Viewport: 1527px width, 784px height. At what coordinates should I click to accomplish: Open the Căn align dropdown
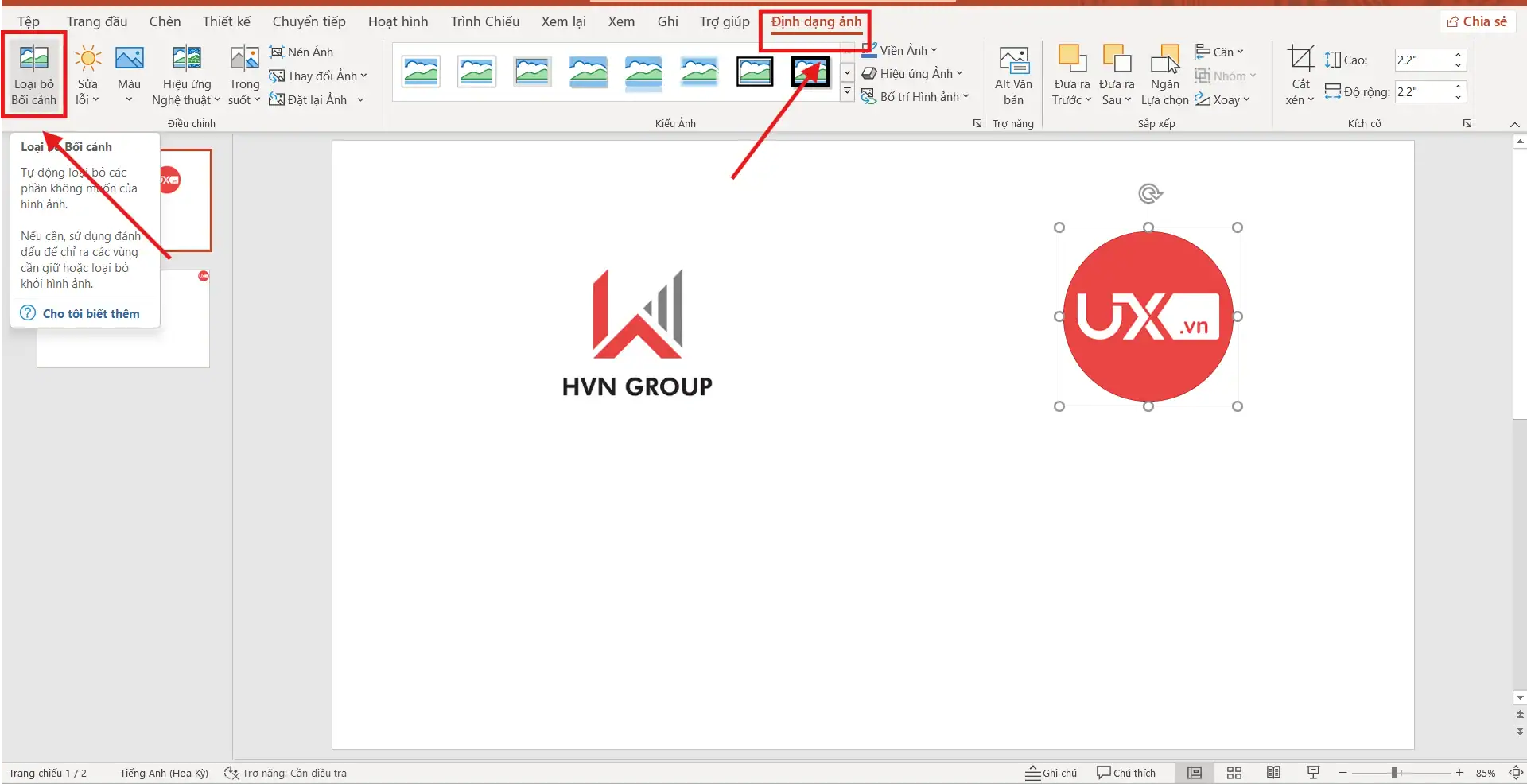1219,52
